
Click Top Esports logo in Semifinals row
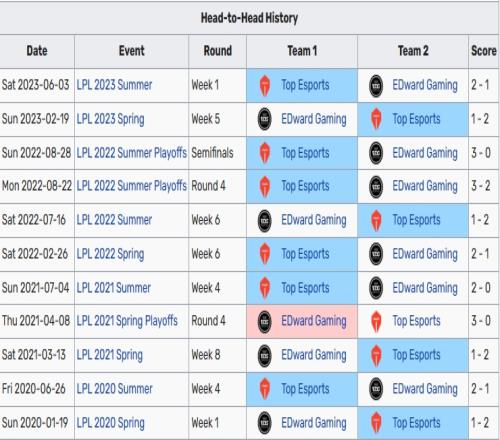click(265, 153)
